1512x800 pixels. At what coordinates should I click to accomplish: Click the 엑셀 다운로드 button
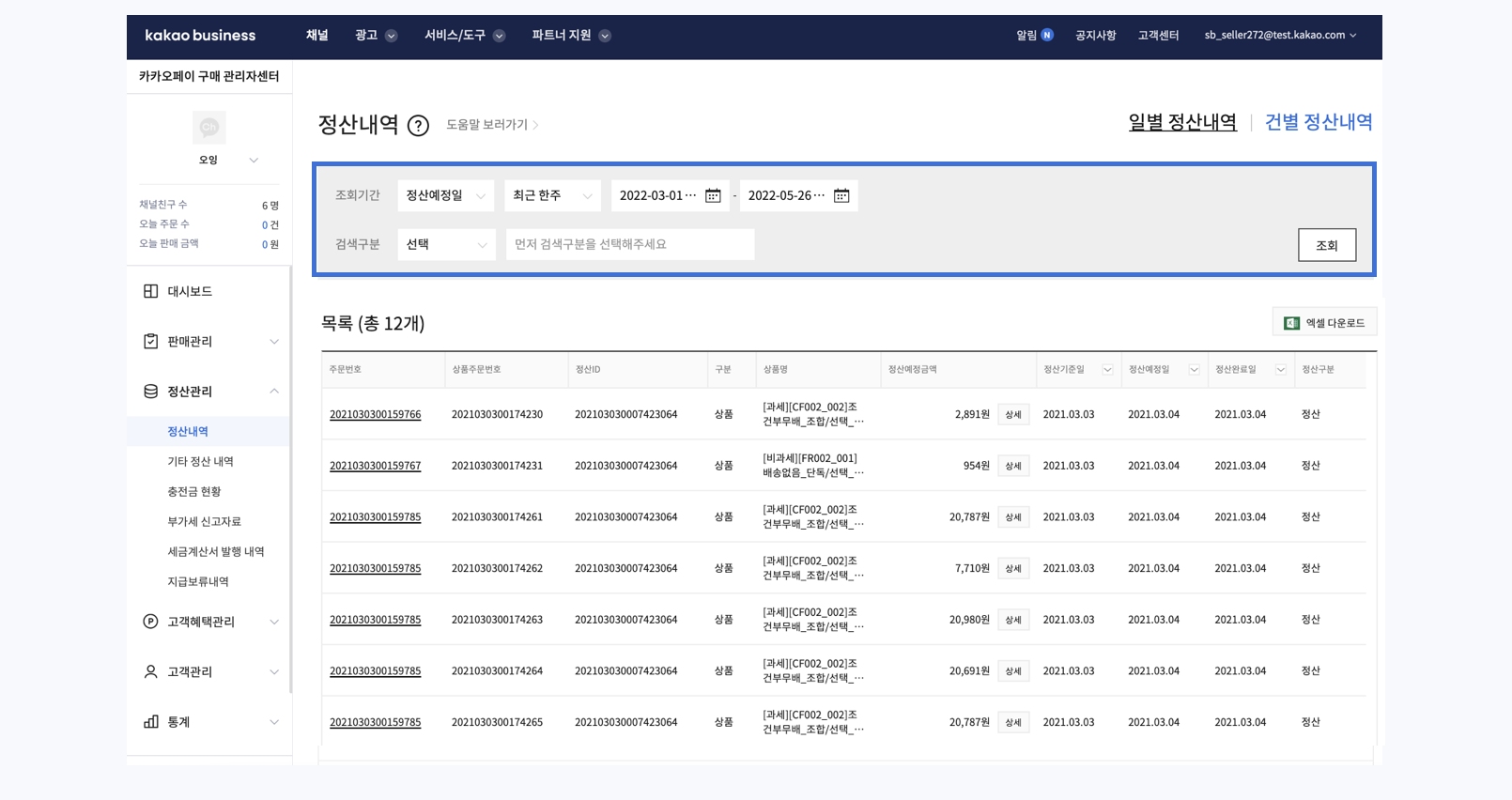click(1324, 323)
